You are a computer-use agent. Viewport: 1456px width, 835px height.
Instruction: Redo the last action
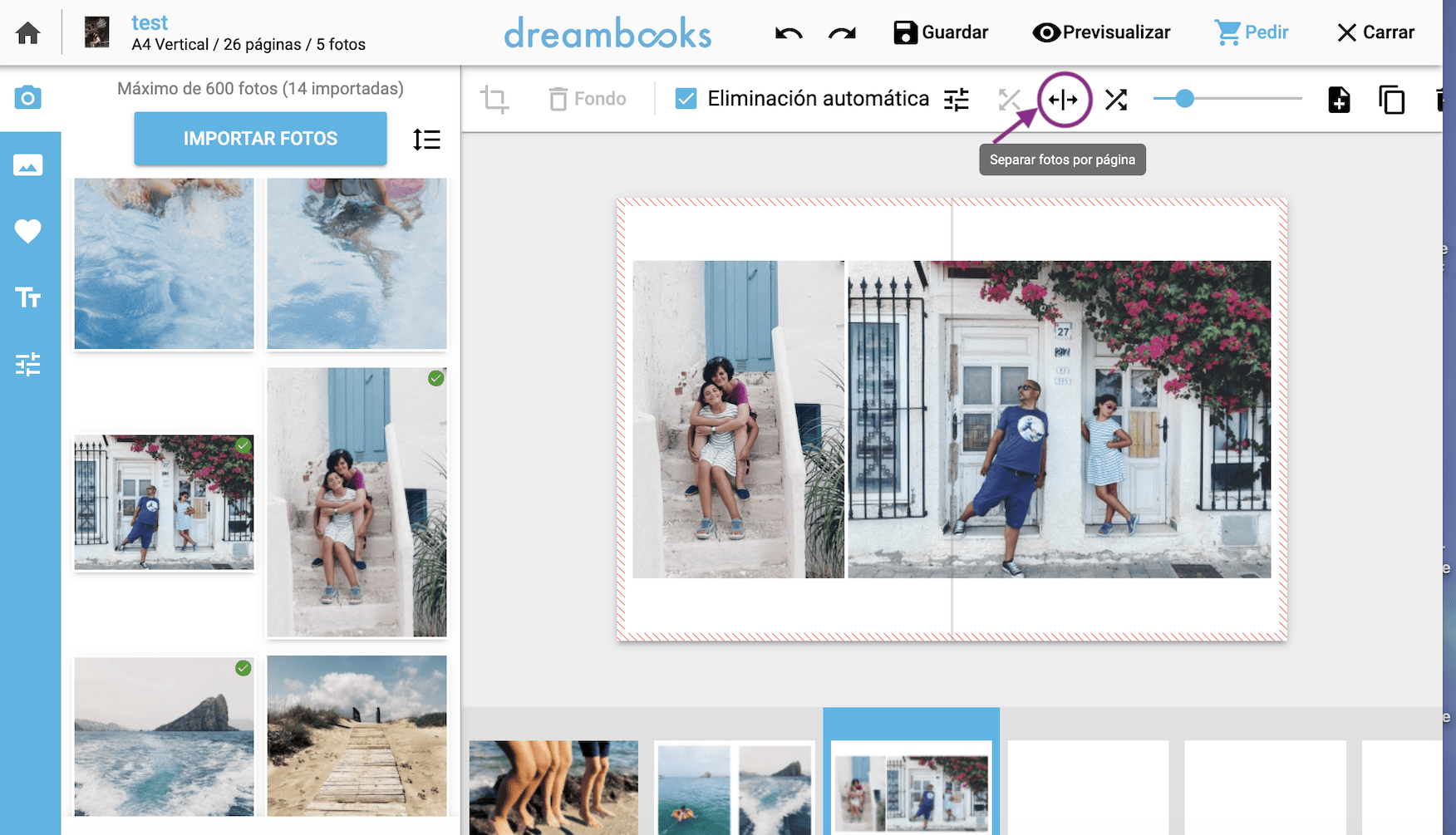pyautogui.click(x=842, y=33)
